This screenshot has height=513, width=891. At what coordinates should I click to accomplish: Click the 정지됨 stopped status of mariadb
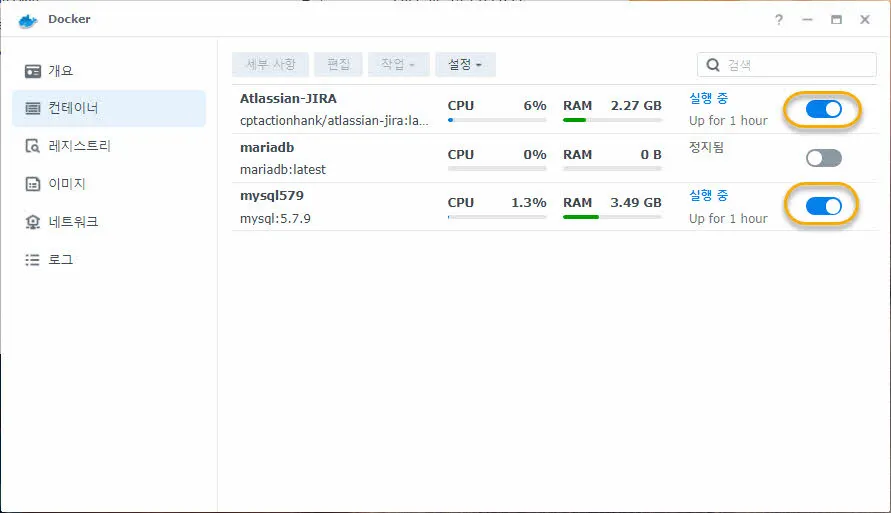point(706,148)
